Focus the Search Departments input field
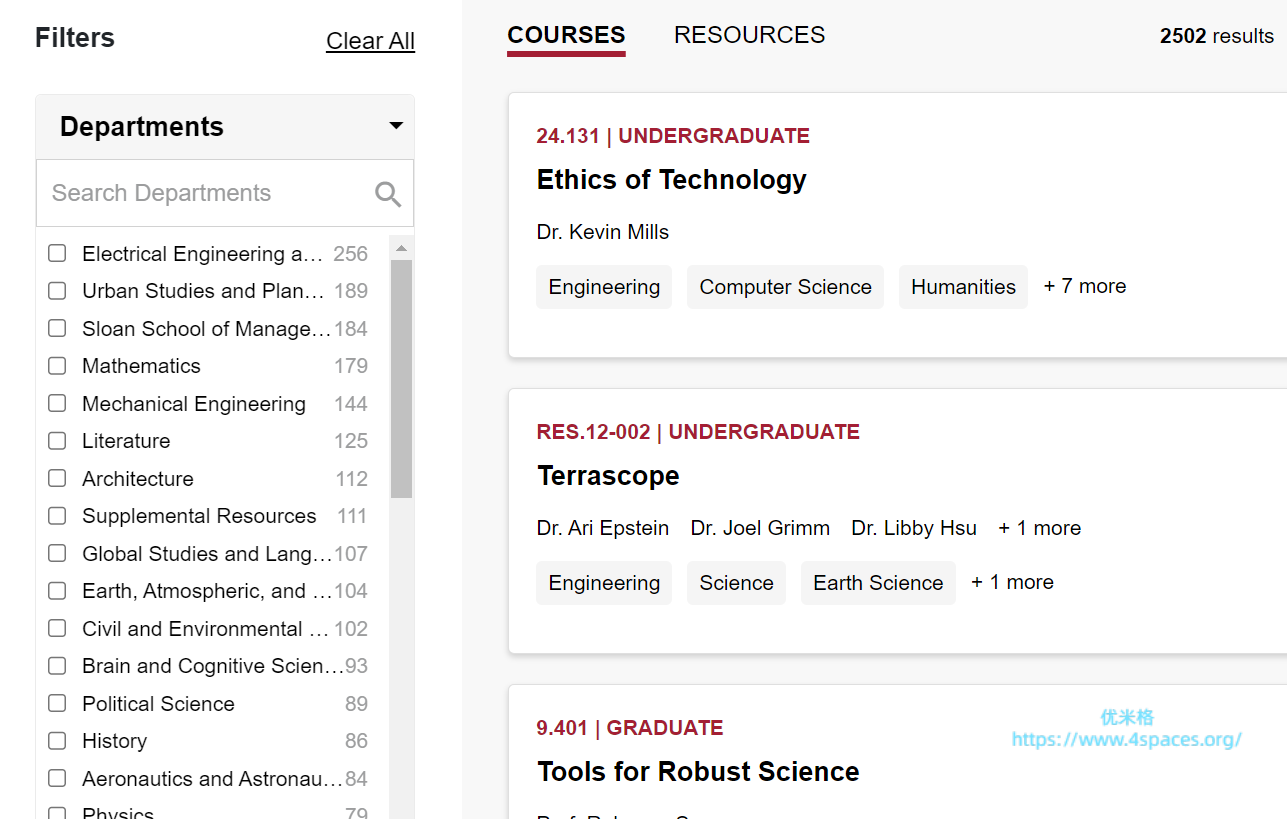This screenshot has height=819, width=1287. point(205,194)
